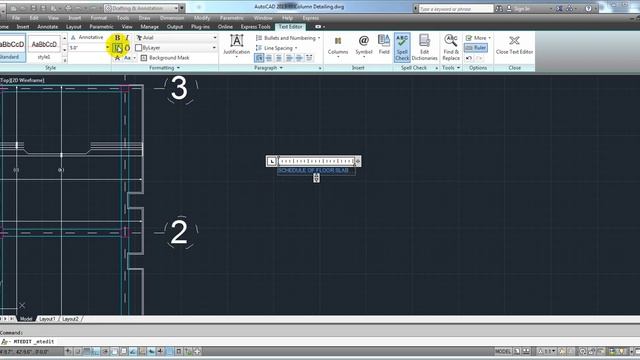This screenshot has width=640, height=360.
Task: Click the command line input
Action: click(x=320, y=342)
